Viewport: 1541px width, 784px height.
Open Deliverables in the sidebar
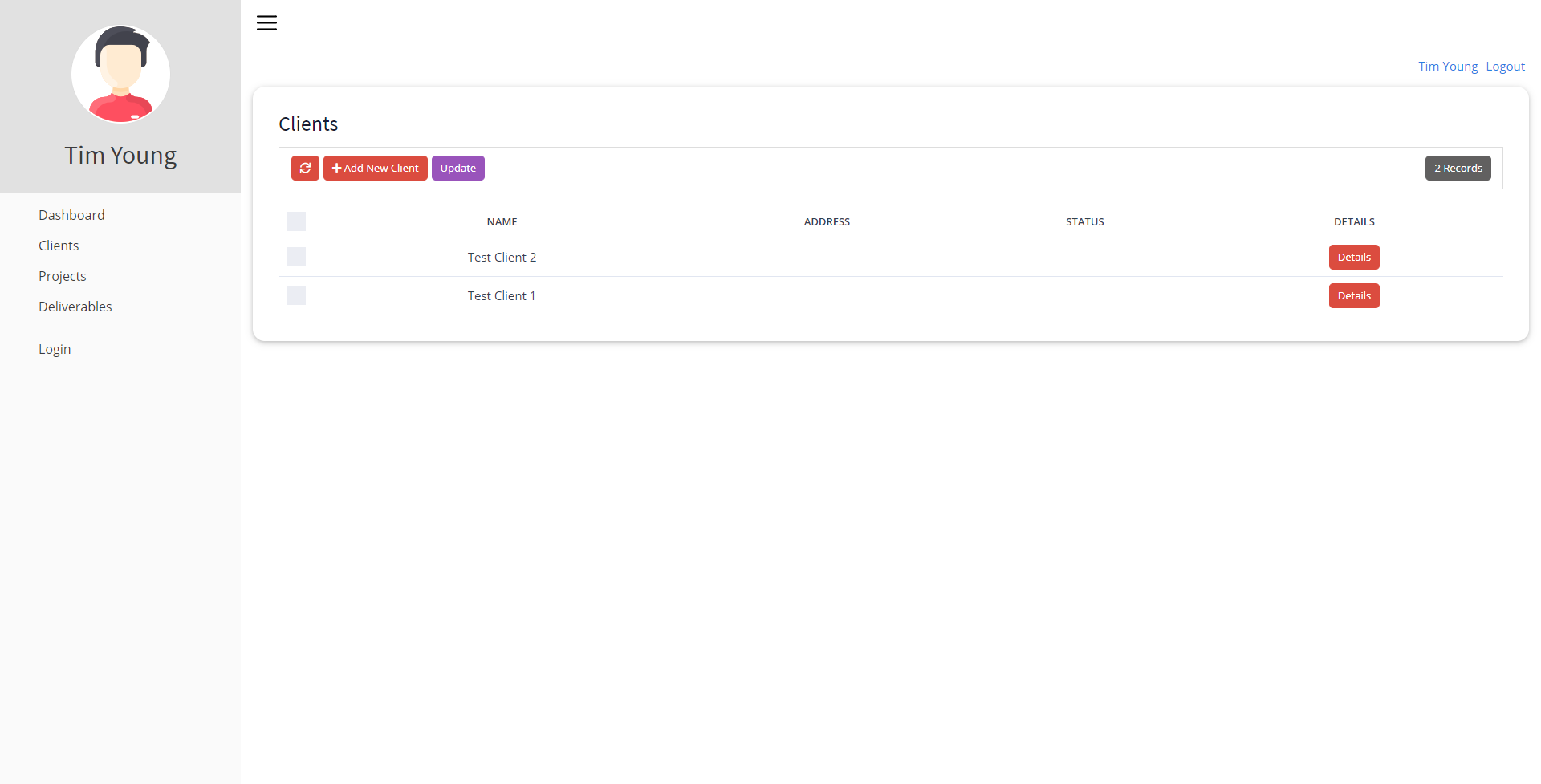point(75,307)
